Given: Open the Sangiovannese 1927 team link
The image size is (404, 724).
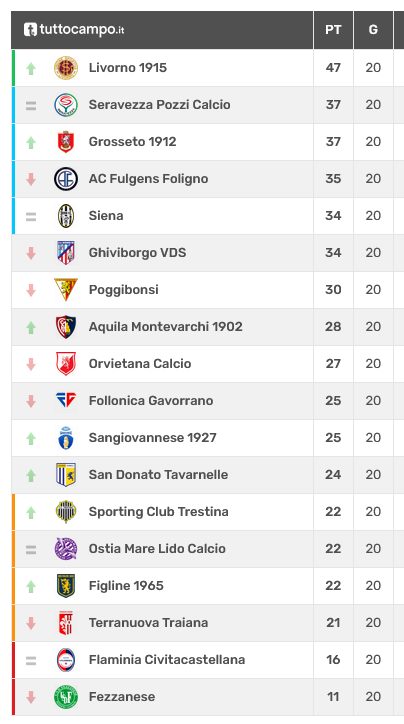Looking at the screenshot, I should 152,437.
